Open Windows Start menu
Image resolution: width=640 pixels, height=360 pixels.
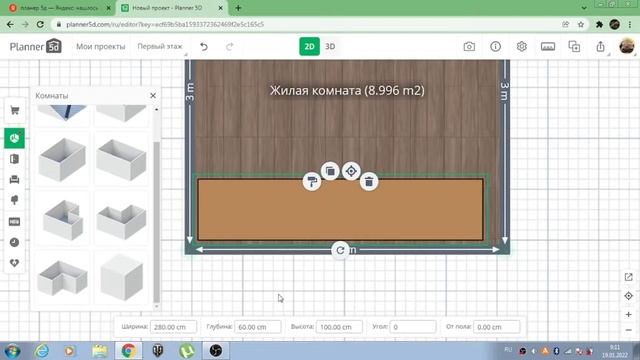(12, 351)
